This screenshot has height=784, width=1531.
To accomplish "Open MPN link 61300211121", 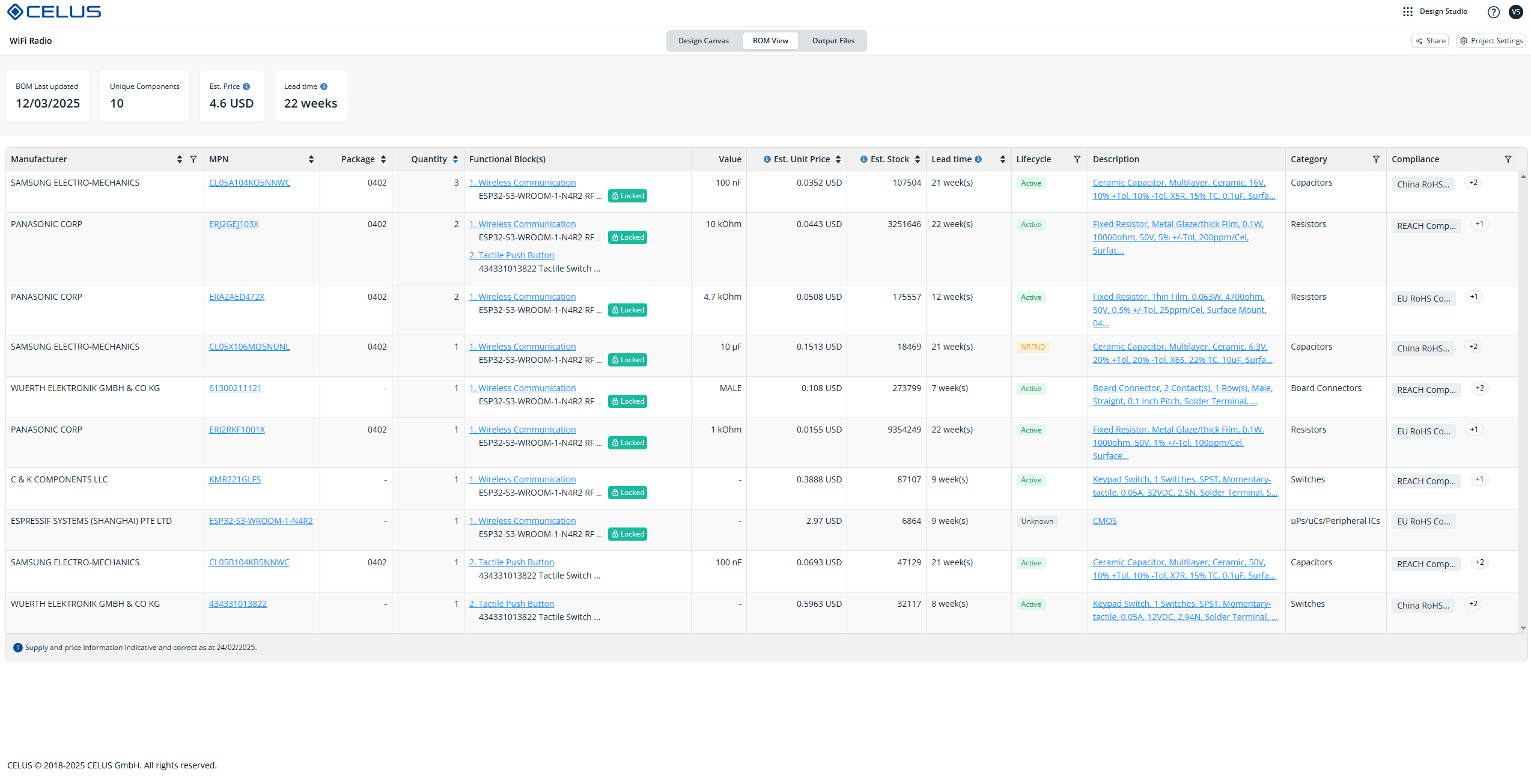I will [x=236, y=388].
